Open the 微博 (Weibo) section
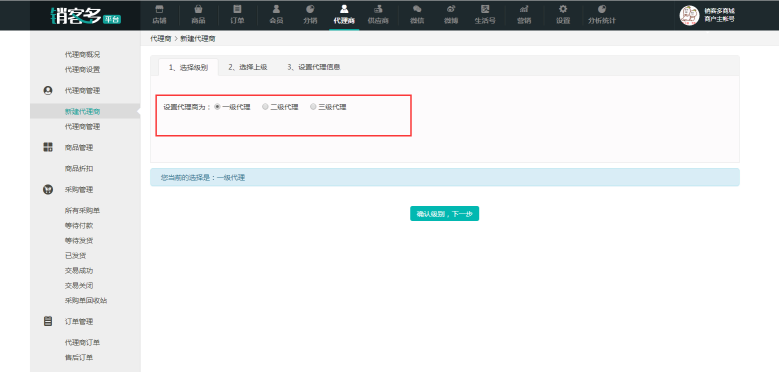The height and width of the screenshot is (372, 779). [x=451, y=14]
